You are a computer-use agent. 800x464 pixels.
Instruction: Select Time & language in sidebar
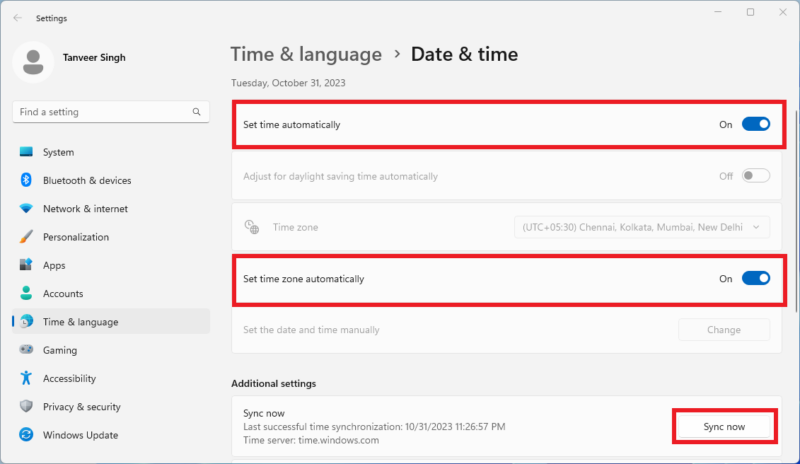pos(80,322)
